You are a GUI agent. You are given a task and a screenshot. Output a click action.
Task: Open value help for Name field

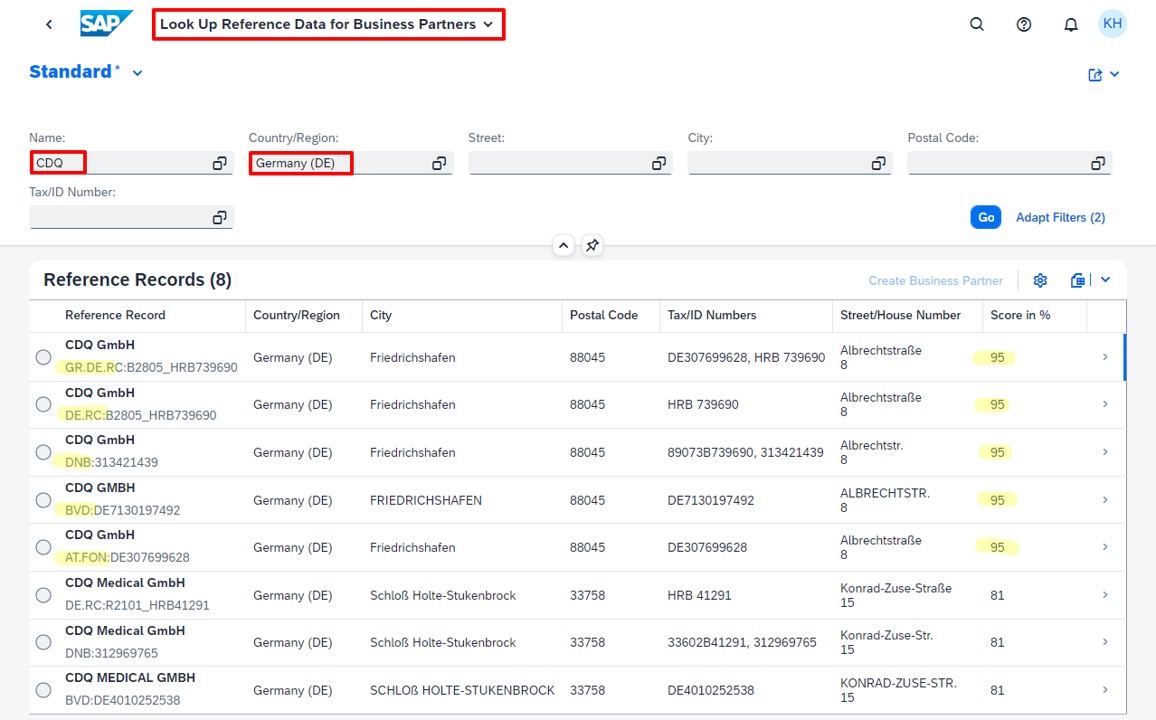pos(219,163)
